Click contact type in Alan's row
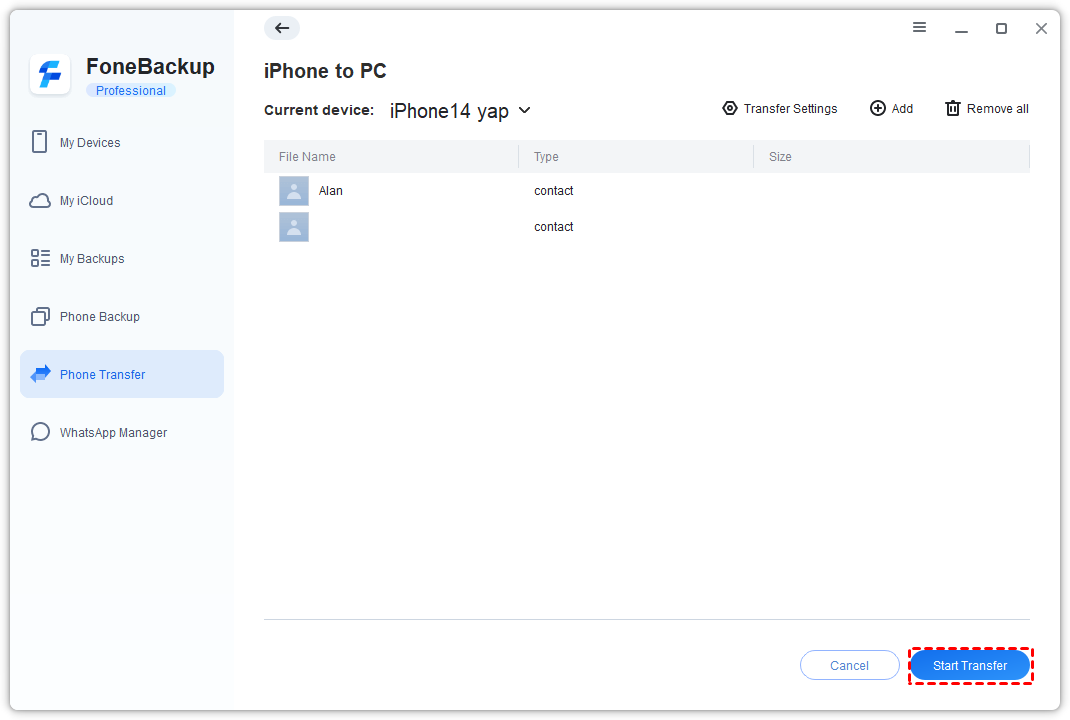 (x=553, y=191)
